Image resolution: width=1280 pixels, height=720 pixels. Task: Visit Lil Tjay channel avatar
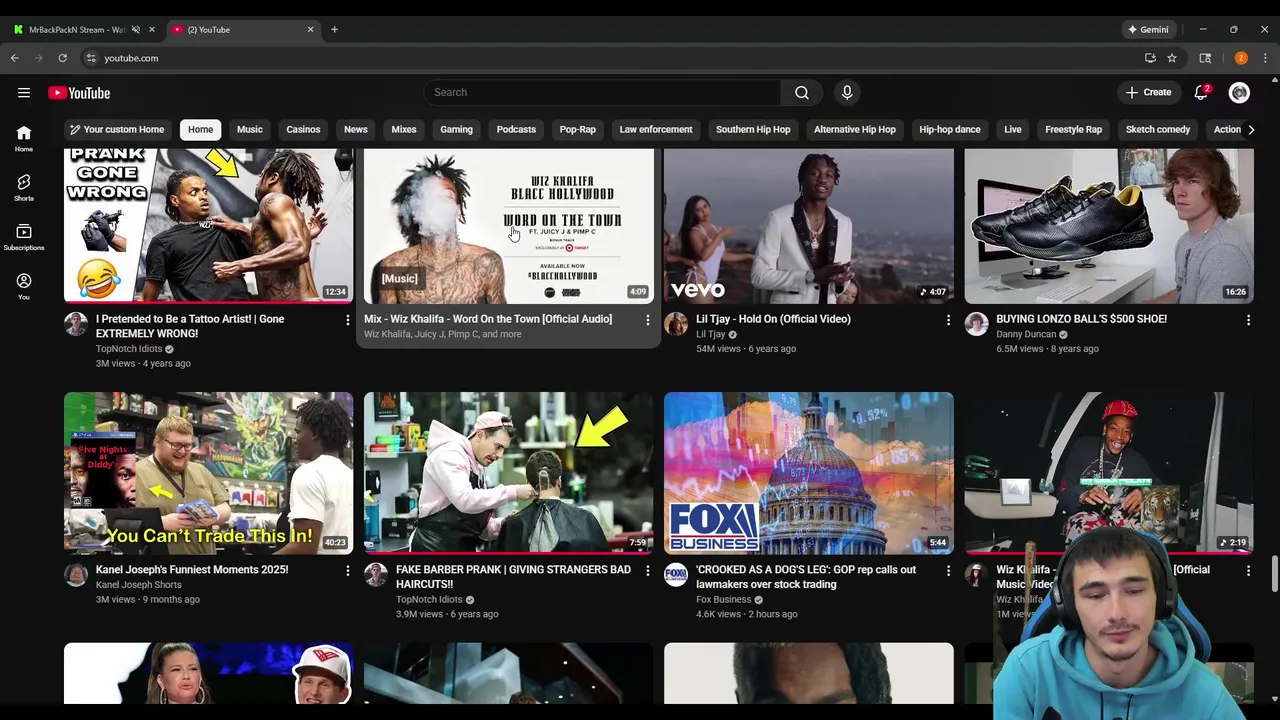click(676, 324)
